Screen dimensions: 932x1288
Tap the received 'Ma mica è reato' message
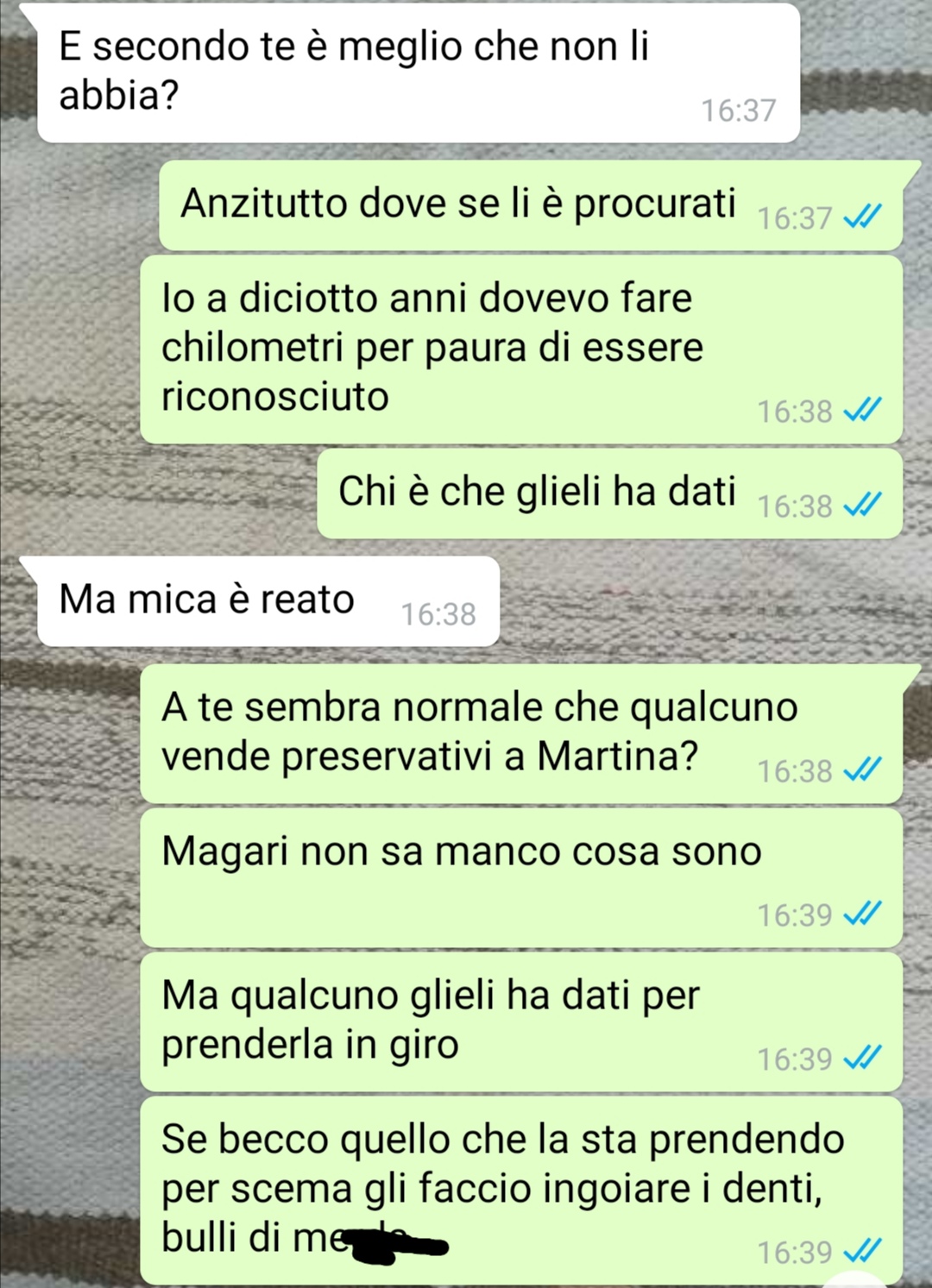pos(268,601)
